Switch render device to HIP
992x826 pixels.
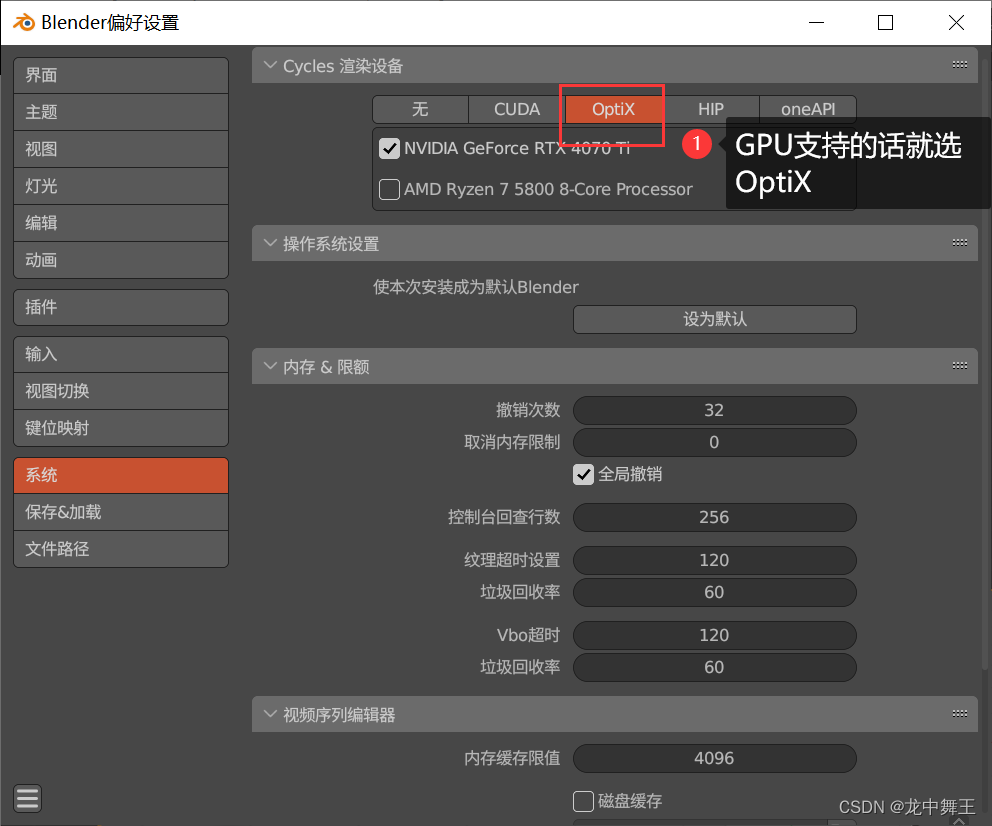[710, 109]
